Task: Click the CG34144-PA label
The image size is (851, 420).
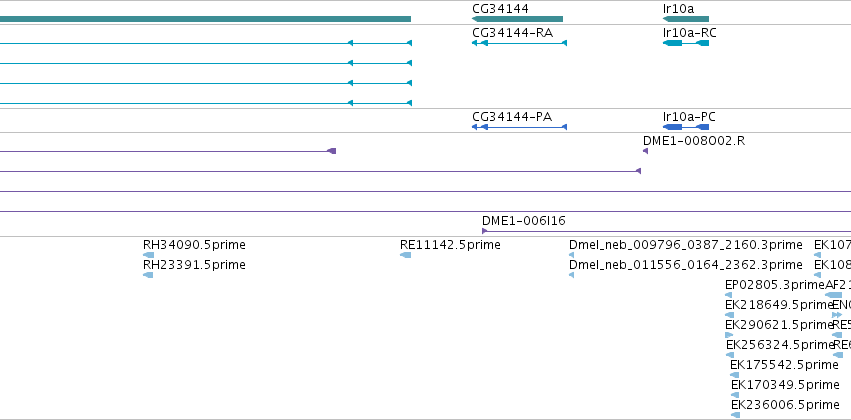Action: (x=512, y=117)
